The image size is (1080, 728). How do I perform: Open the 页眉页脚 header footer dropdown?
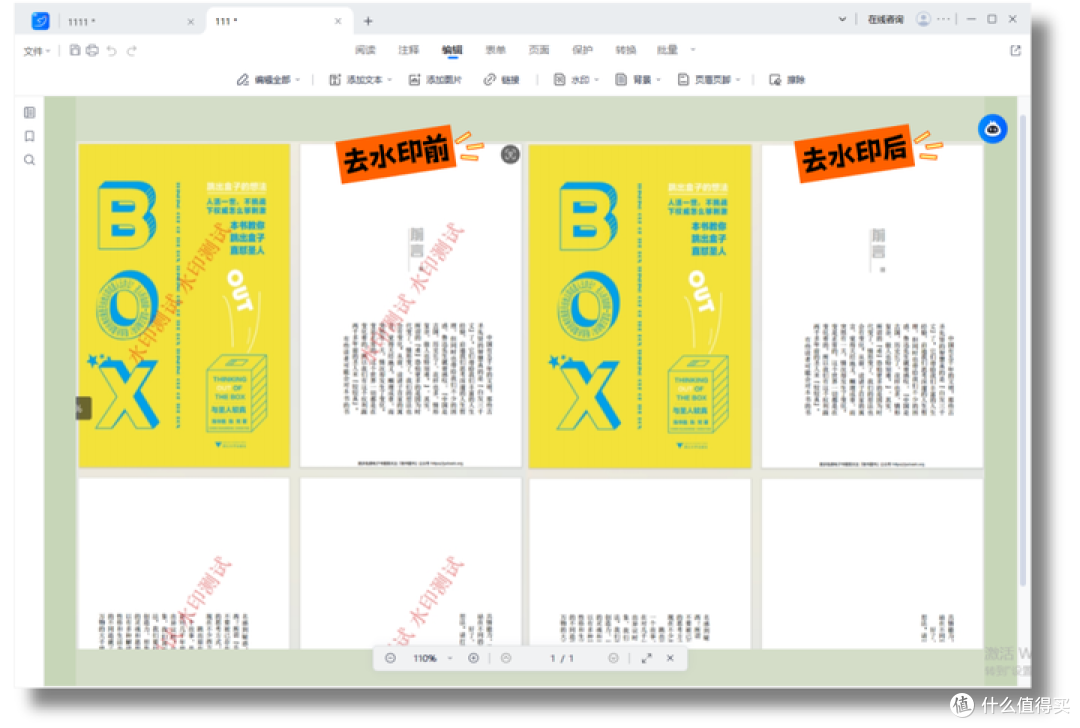[709, 80]
